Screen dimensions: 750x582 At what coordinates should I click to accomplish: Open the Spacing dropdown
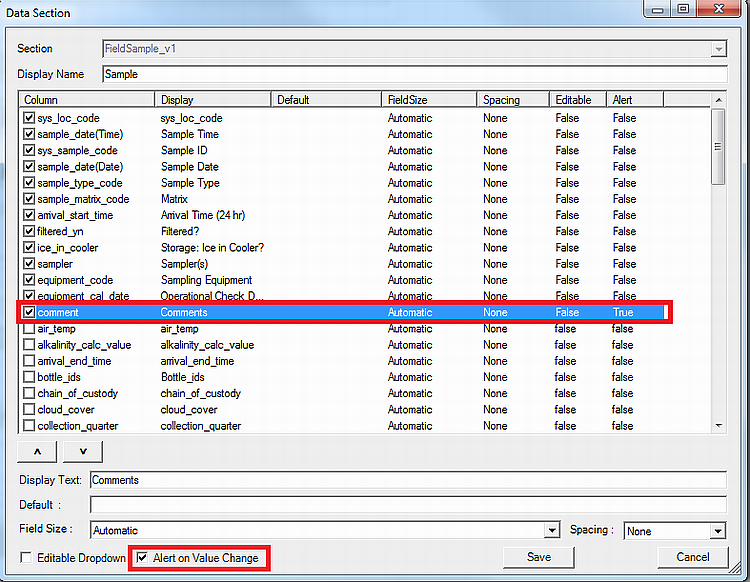(x=717, y=531)
